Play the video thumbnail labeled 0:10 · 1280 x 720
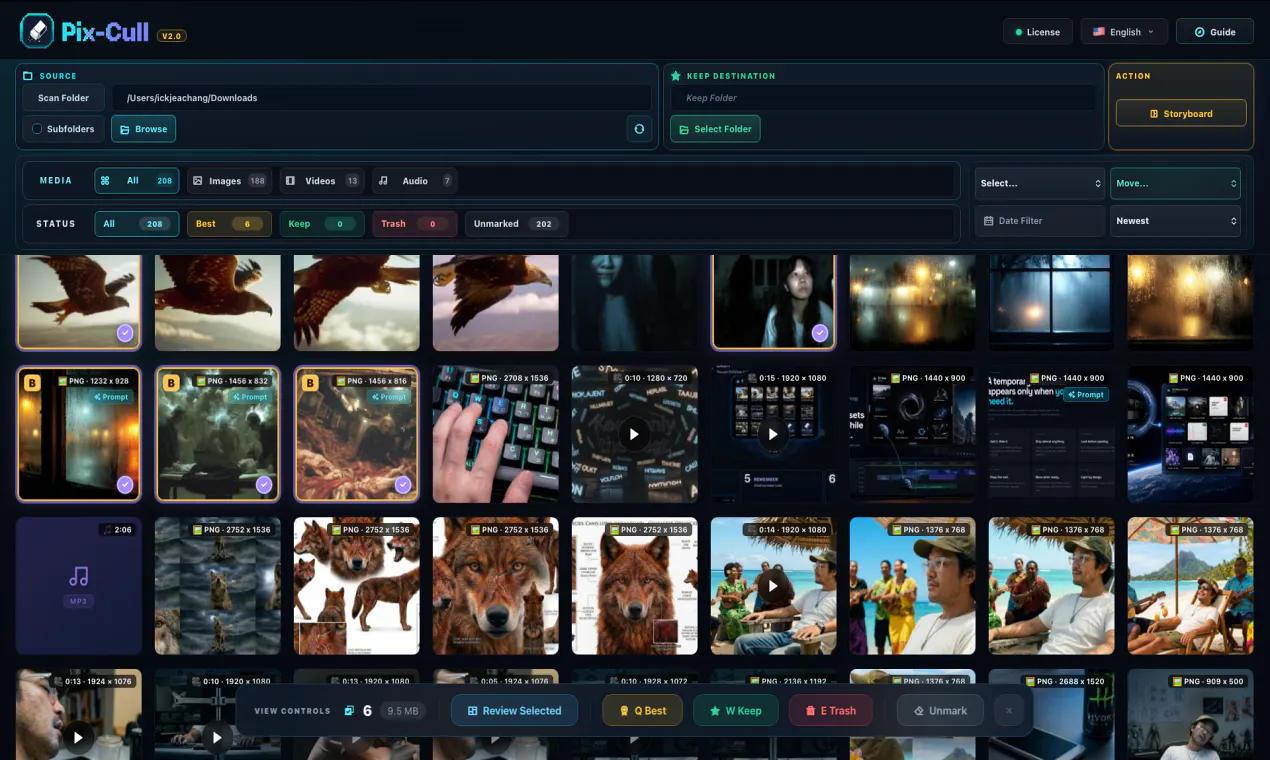This screenshot has height=760, width=1270. pyautogui.click(x=634, y=434)
